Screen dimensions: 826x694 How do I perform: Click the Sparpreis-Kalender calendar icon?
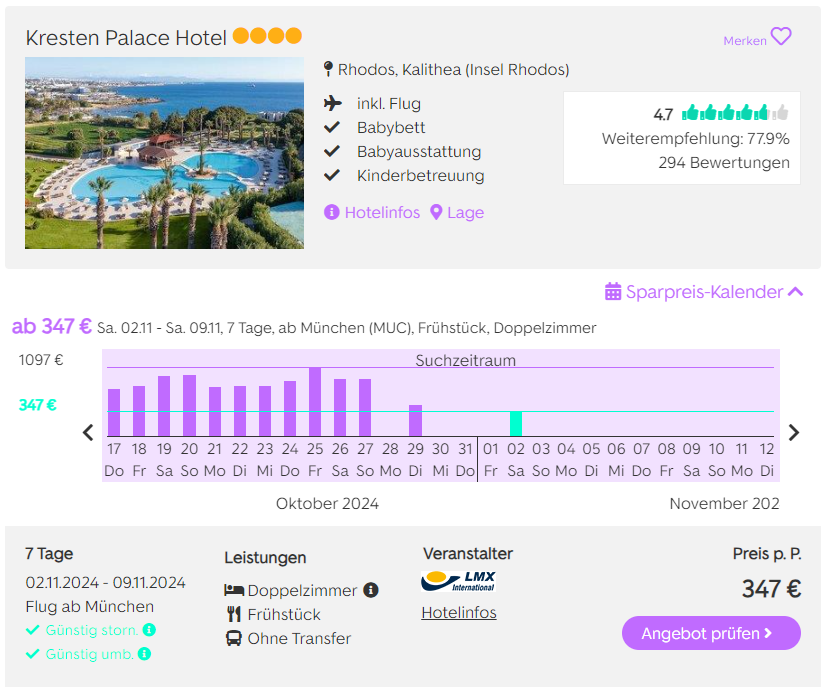613,291
